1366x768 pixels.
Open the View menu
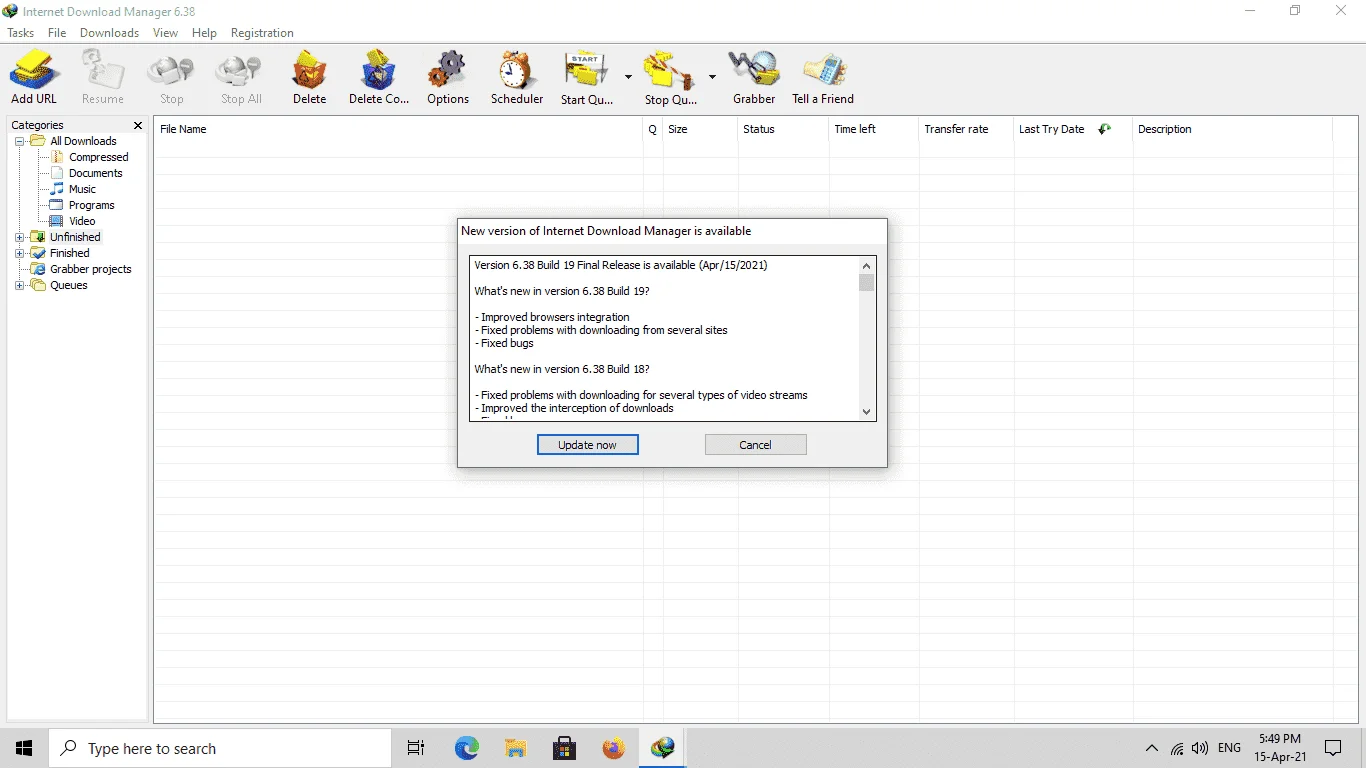165,33
